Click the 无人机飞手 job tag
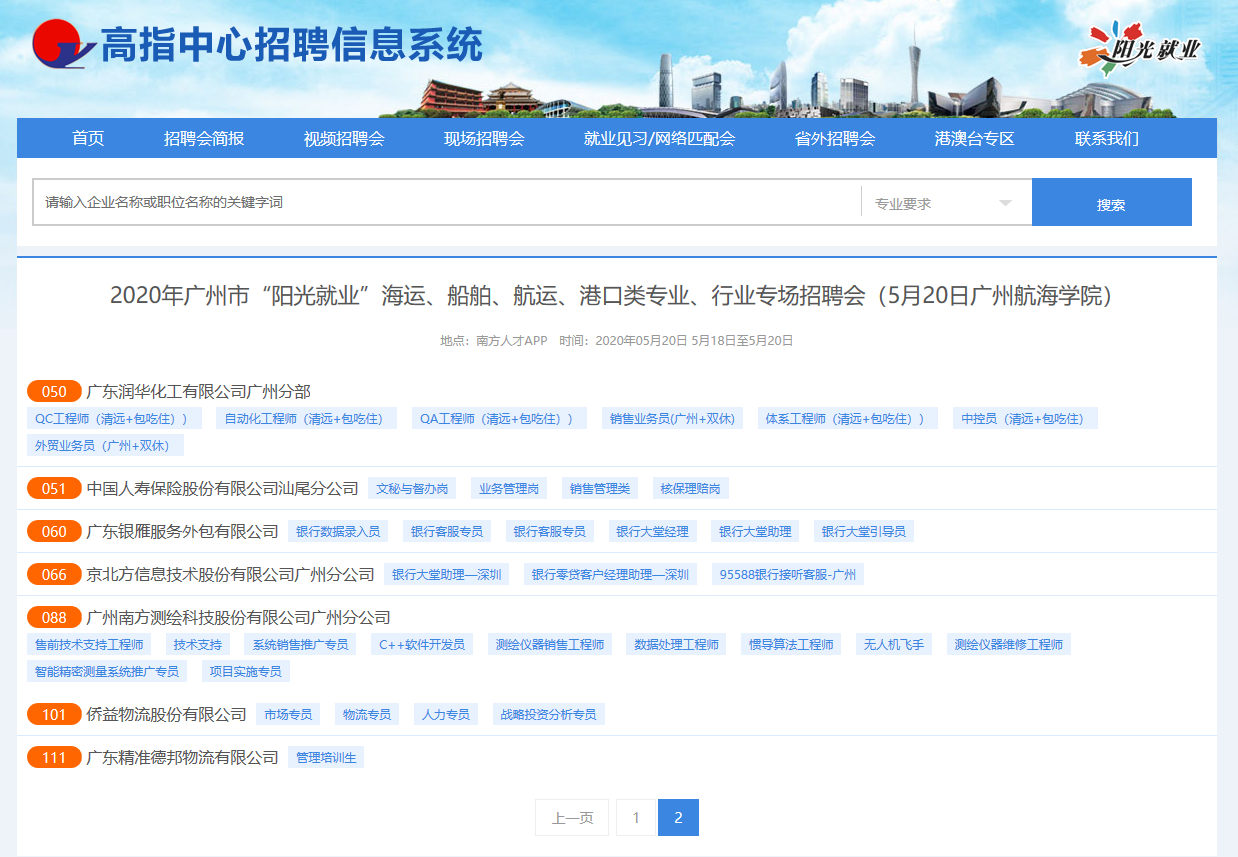1238x857 pixels. (895, 644)
